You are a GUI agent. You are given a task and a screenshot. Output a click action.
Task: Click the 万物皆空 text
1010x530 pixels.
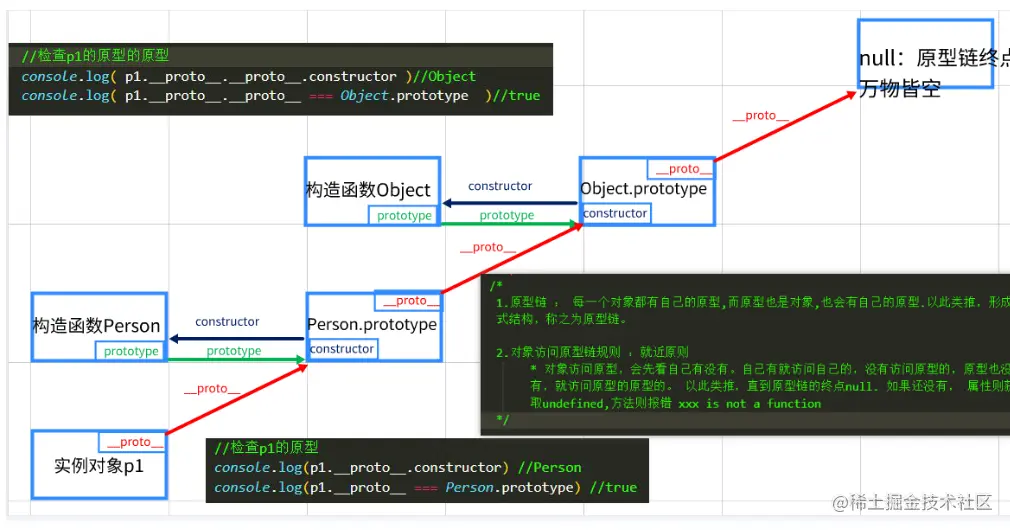[900, 89]
